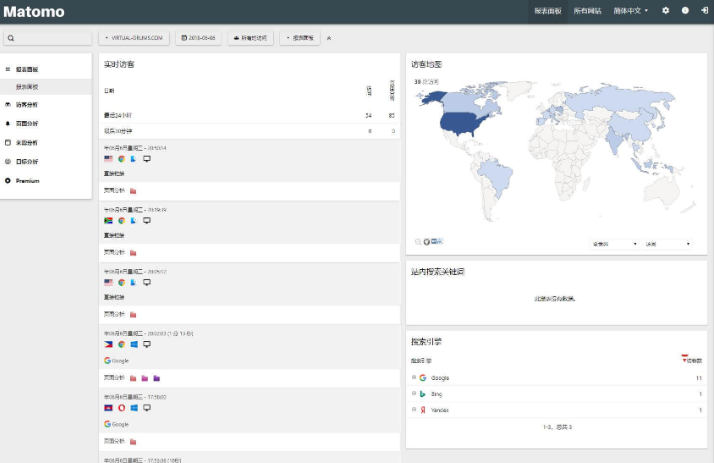This screenshot has width=714, height=463.
Task: Expand the Google row in search engines
Action: click(414, 377)
